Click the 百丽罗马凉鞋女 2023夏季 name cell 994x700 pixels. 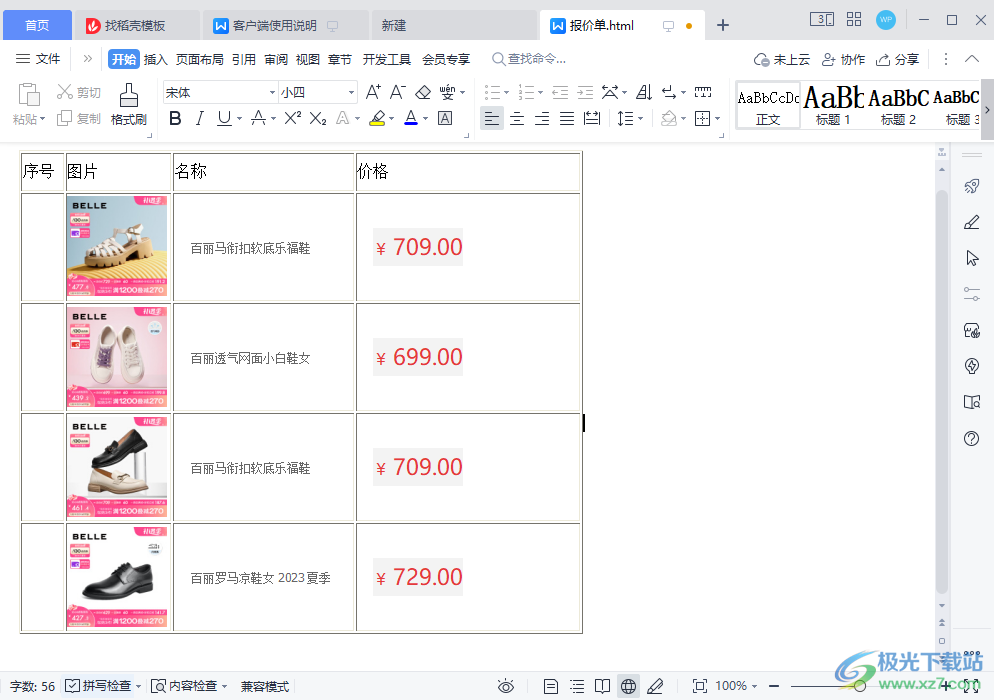[x=263, y=578]
